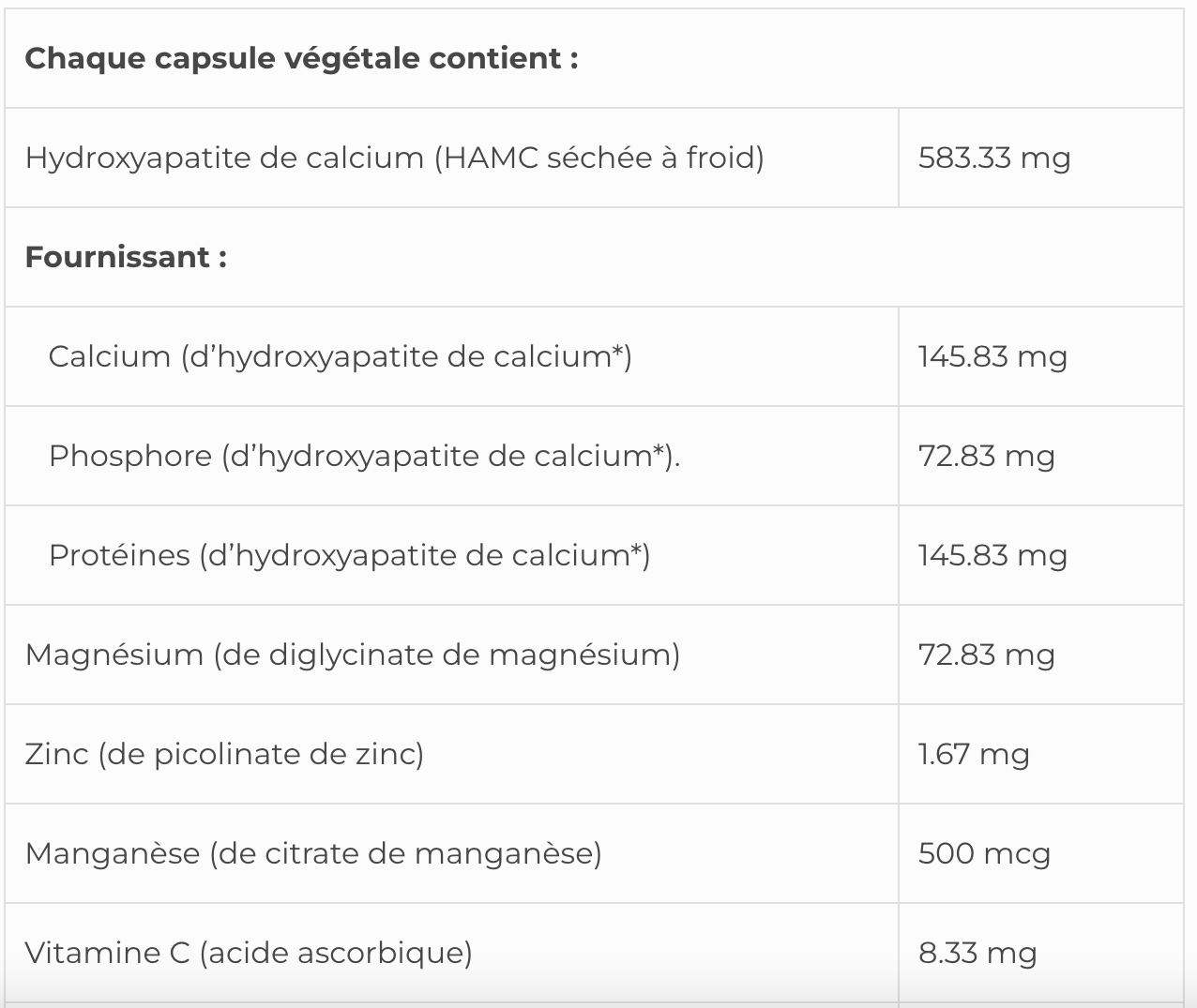Select the Zinc picolinate ingredient label
This screenshot has width=1197, height=1008.
(x=224, y=754)
